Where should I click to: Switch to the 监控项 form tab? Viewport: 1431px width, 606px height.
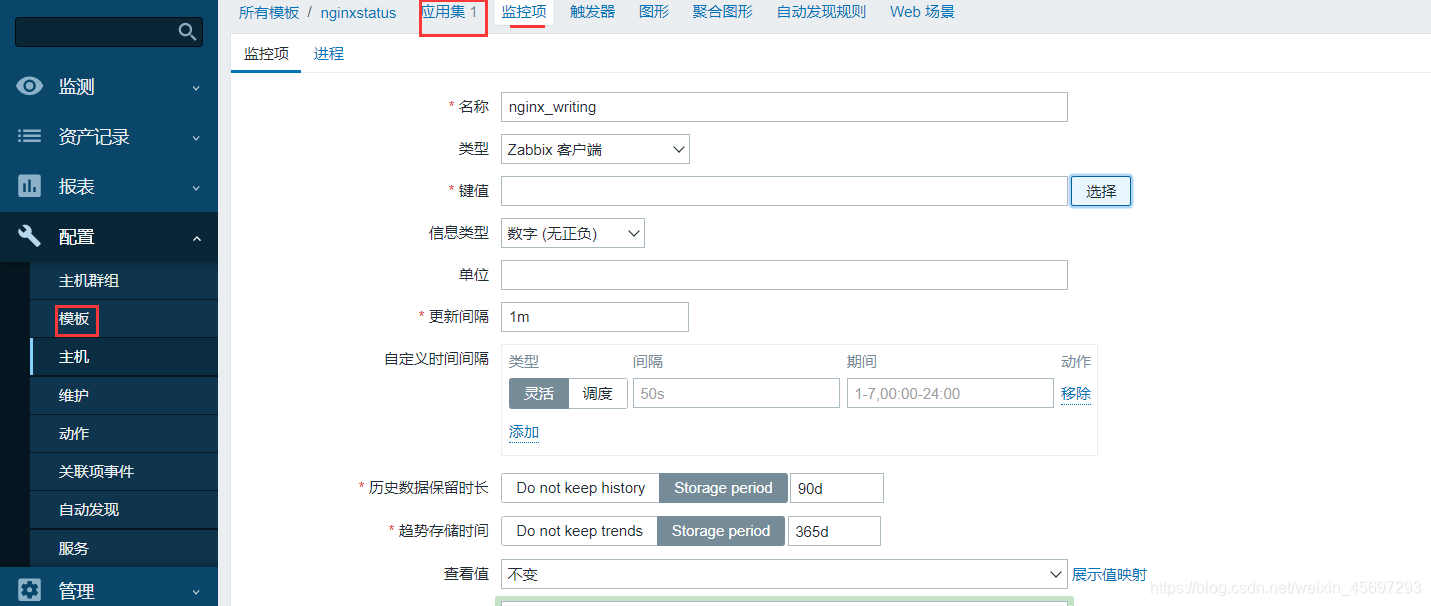coord(266,54)
